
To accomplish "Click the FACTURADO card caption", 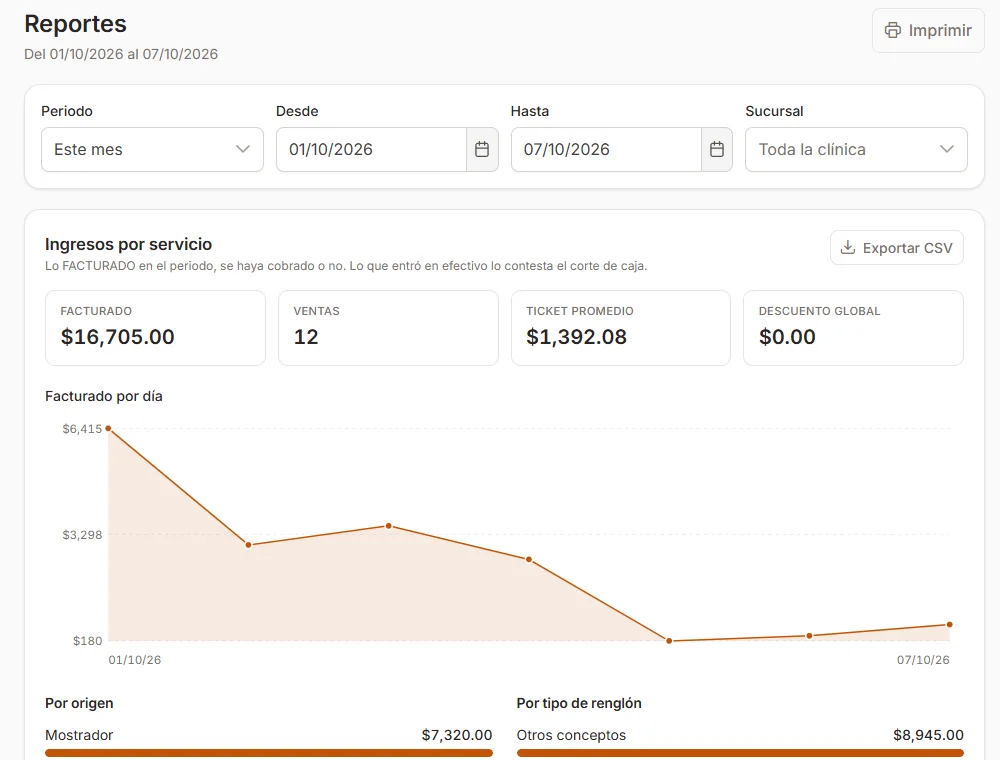I will tap(96, 311).
